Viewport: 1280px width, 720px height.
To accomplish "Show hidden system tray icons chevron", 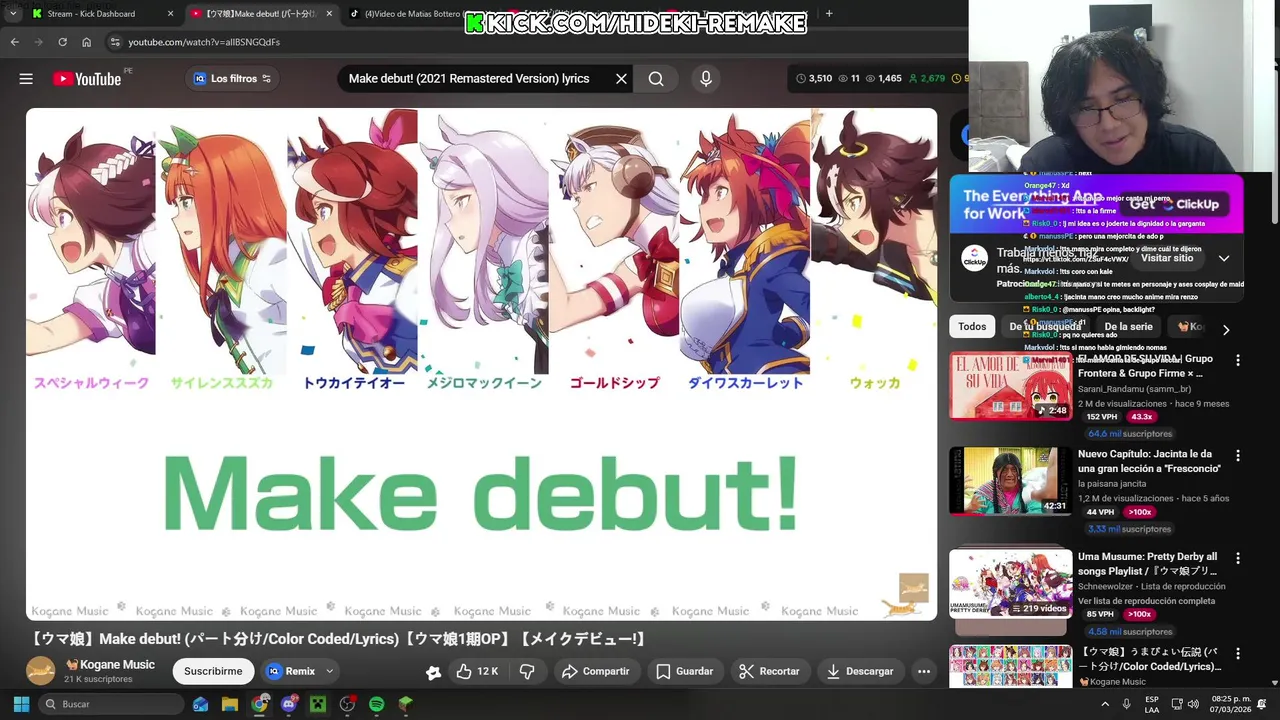I will [1105, 704].
